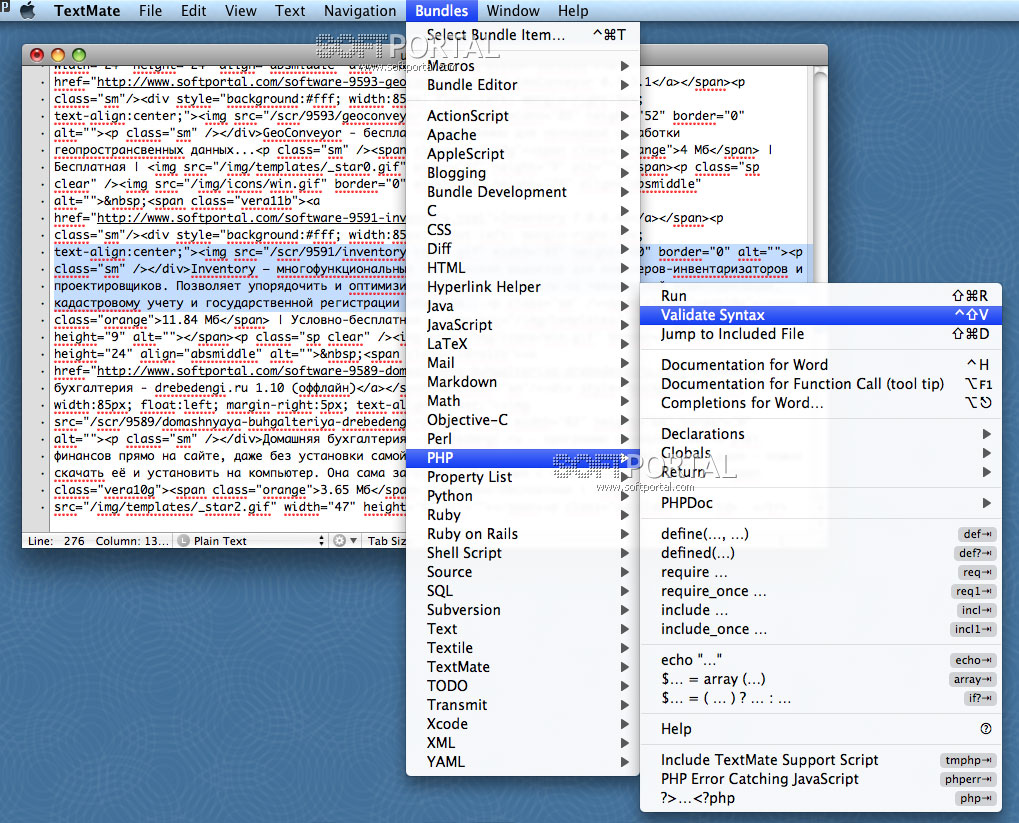Open the Edit menu
Image resolution: width=1019 pixels, height=823 pixels.
tap(194, 11)
